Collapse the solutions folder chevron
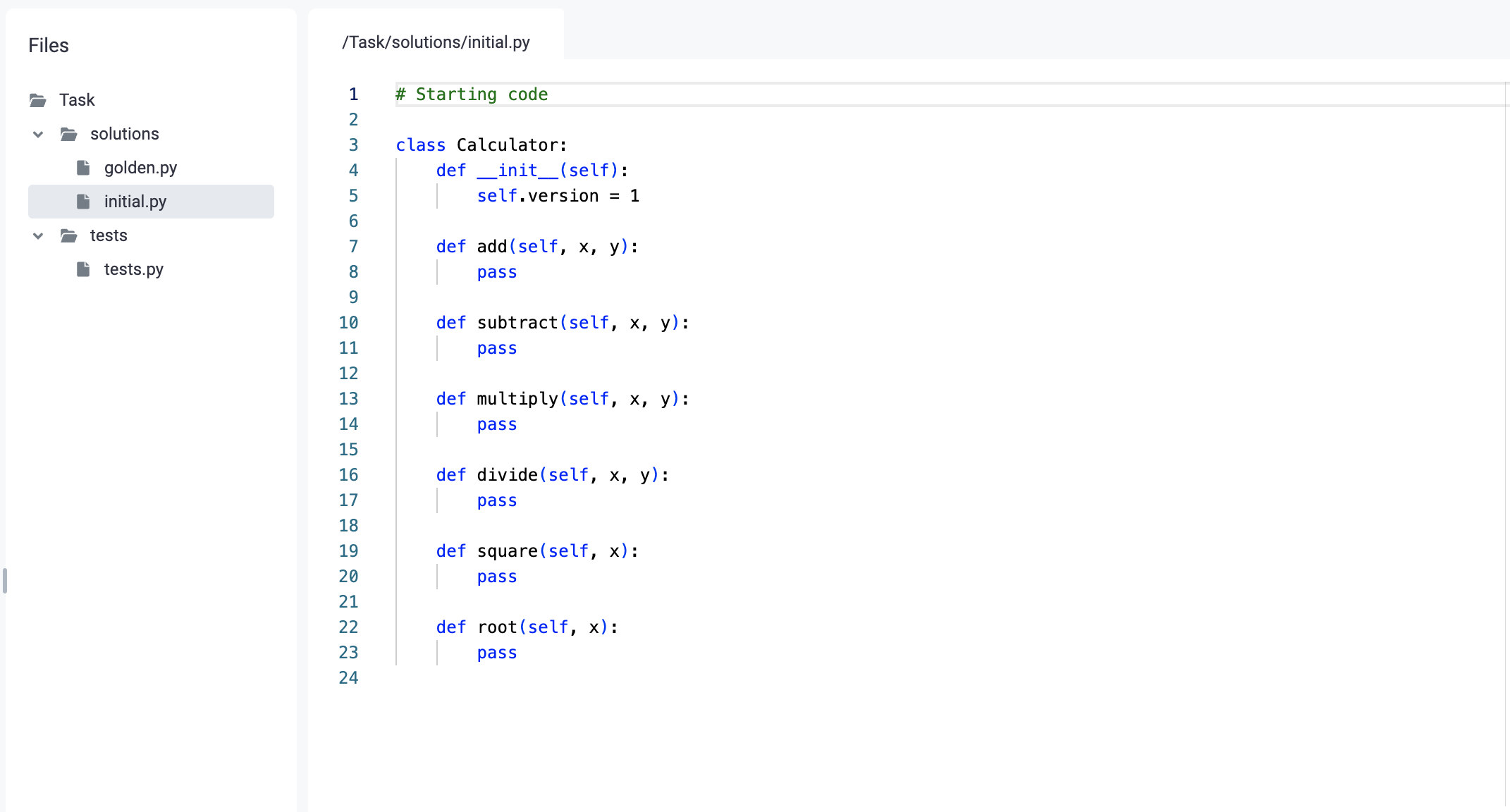Image resolution: width=1510 pixels, height=812 pixels. 38,134
